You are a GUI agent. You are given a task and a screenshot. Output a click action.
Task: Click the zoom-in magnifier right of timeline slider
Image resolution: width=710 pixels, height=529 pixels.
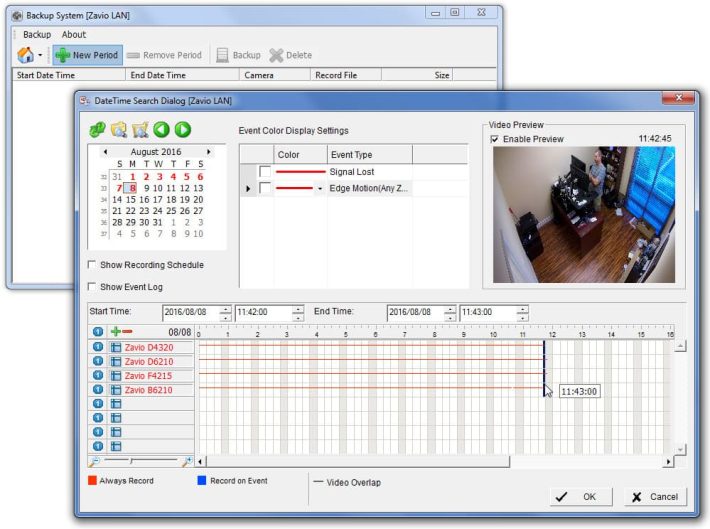(186, 461)
